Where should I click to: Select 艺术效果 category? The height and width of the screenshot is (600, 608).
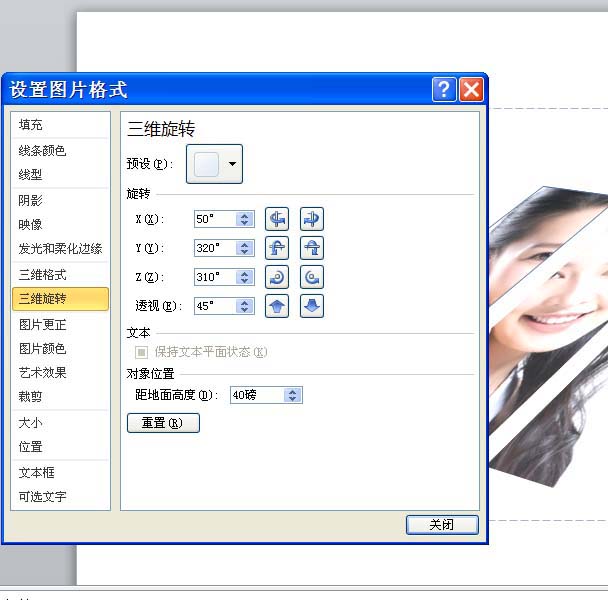point(60,373)
